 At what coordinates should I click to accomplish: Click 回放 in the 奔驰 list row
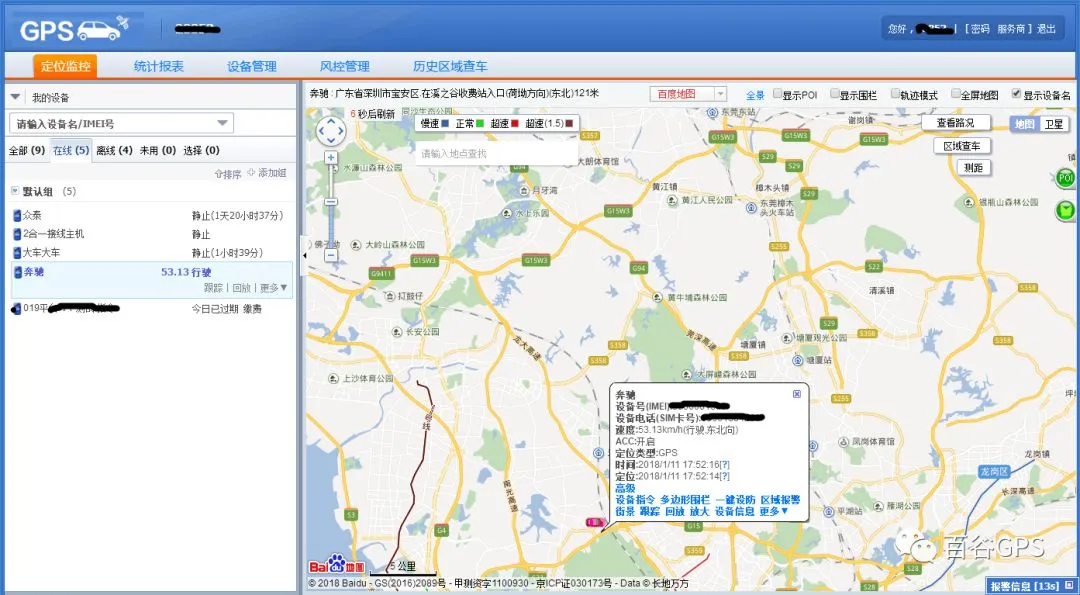[x=241, y=288]
